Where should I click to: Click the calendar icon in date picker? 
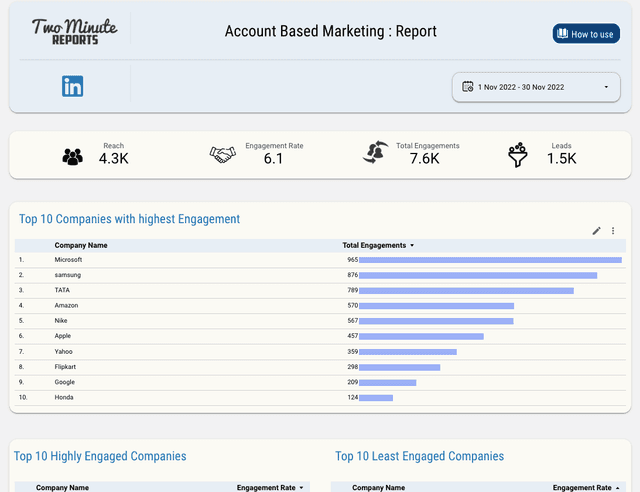coord(467,87)
